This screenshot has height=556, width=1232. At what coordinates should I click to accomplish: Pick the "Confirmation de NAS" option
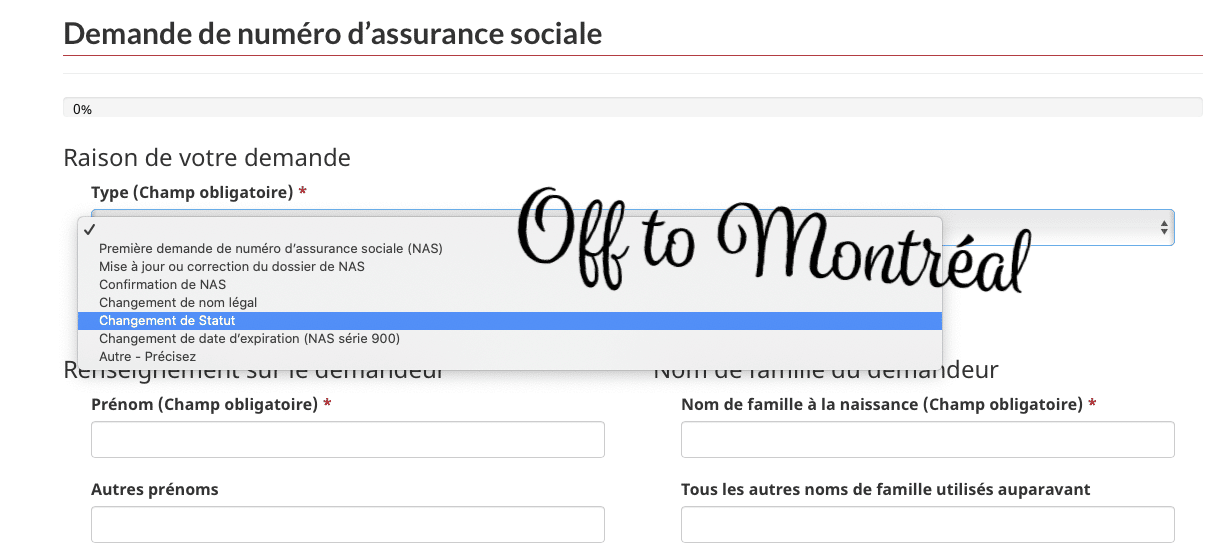pyautogui.click(x=163, y=284)
